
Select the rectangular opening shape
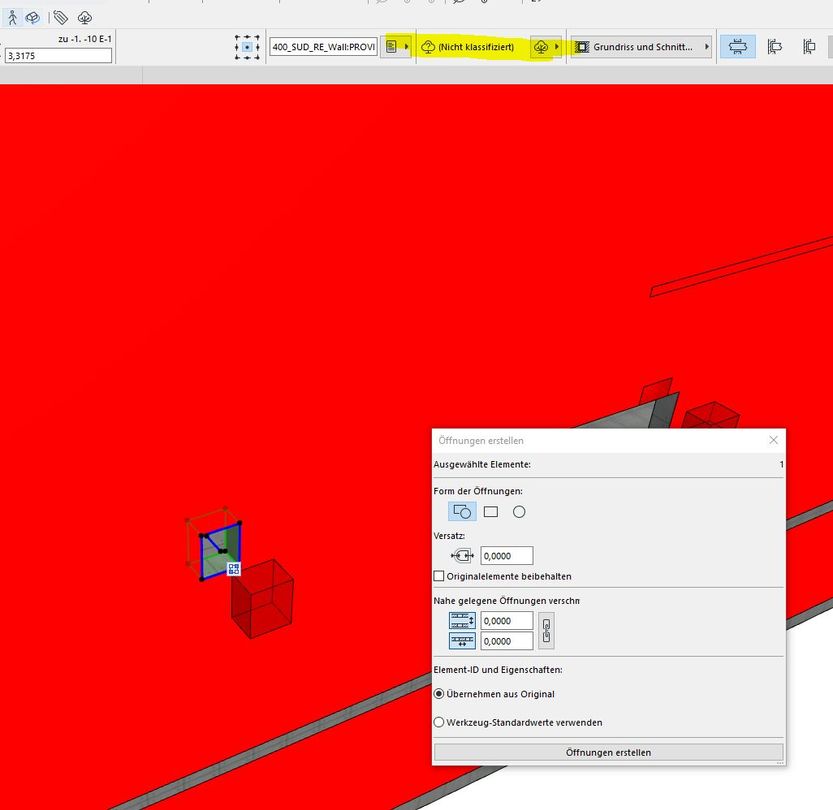pos(490,511)
